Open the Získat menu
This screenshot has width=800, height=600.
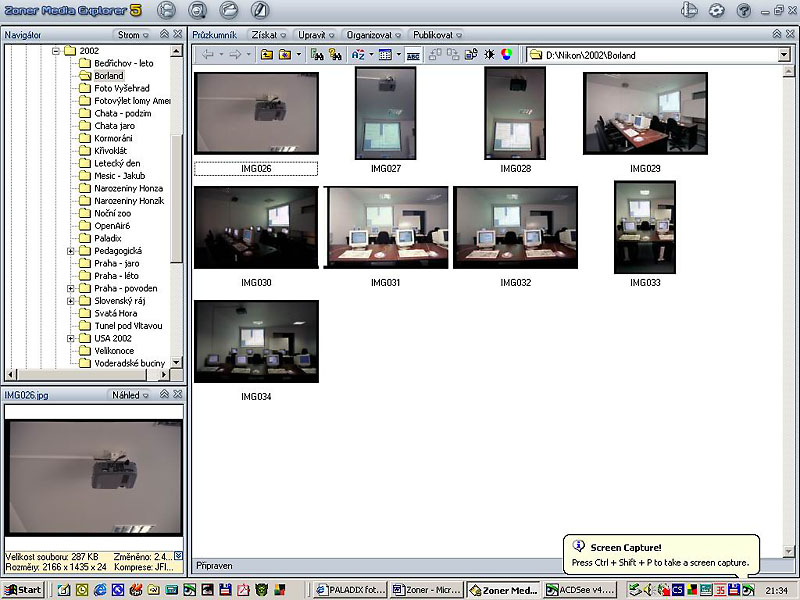click(268, 35)
